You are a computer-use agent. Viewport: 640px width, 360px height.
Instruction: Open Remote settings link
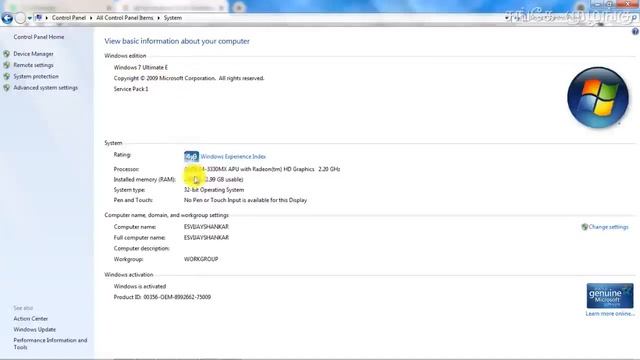33,65
